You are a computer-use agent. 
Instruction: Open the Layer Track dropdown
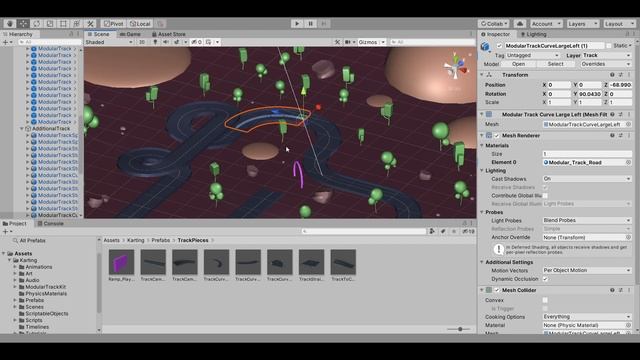pyautogui.click(x=606, y=55)
